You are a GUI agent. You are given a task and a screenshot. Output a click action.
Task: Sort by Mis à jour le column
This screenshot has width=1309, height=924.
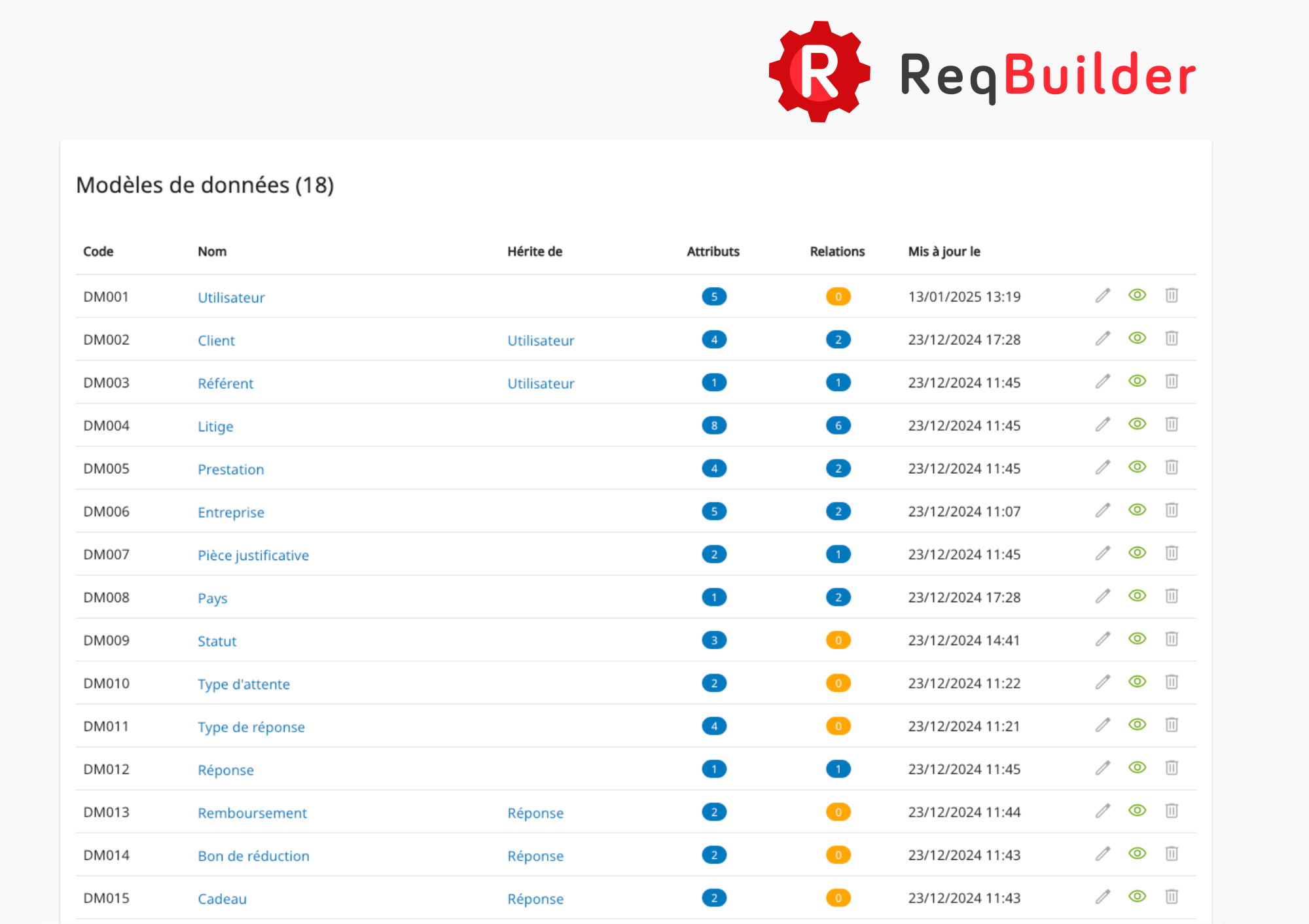pos(944,251)
